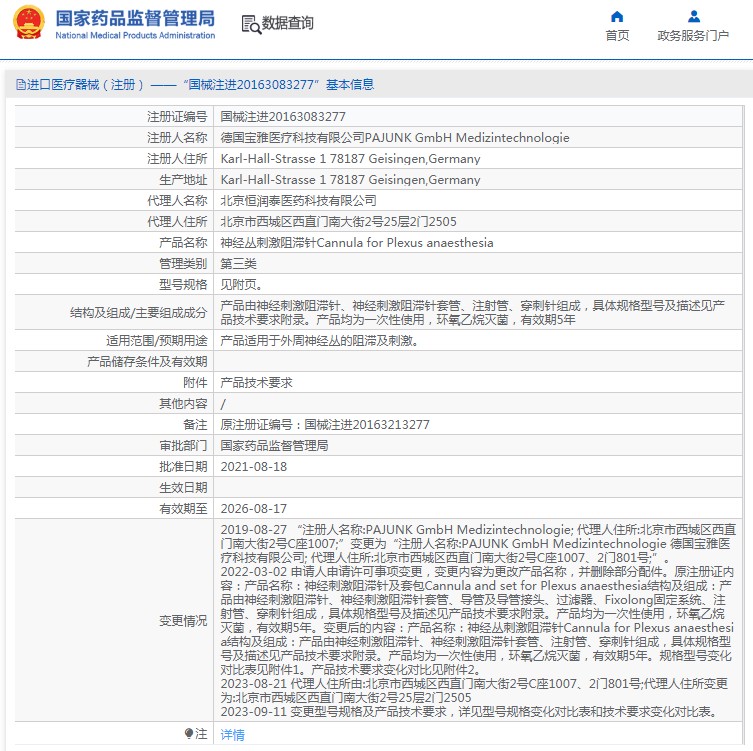Click the 产品储存条件及有效期 row label
753x751 pixels.
coord(147,362)
